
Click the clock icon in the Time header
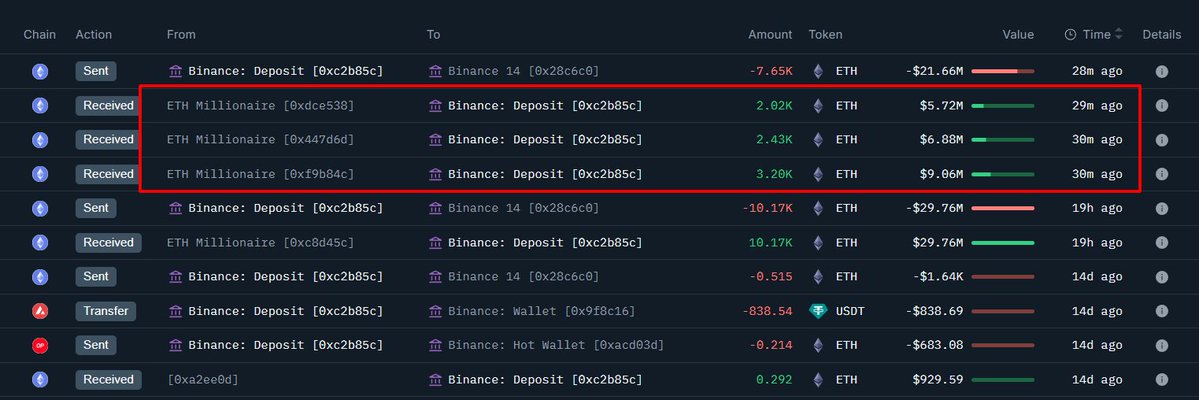point(1070,34)
